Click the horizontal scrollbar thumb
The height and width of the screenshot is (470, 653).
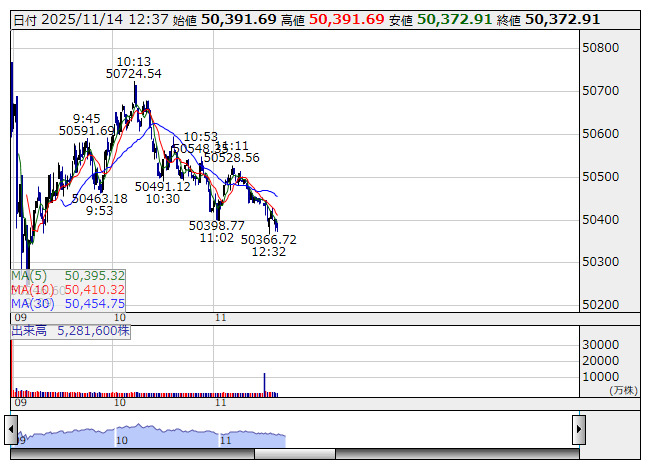(295, 454)
